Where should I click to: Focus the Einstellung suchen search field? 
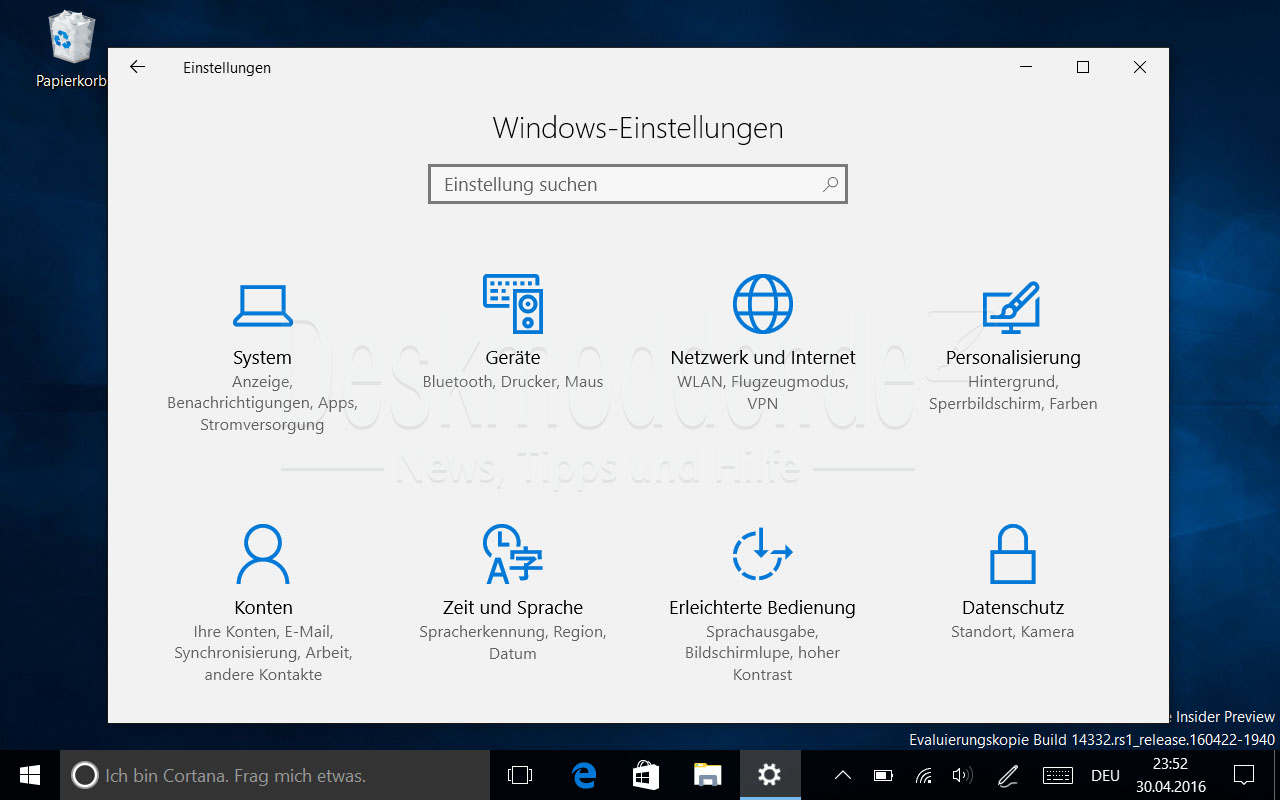(638, 184)
